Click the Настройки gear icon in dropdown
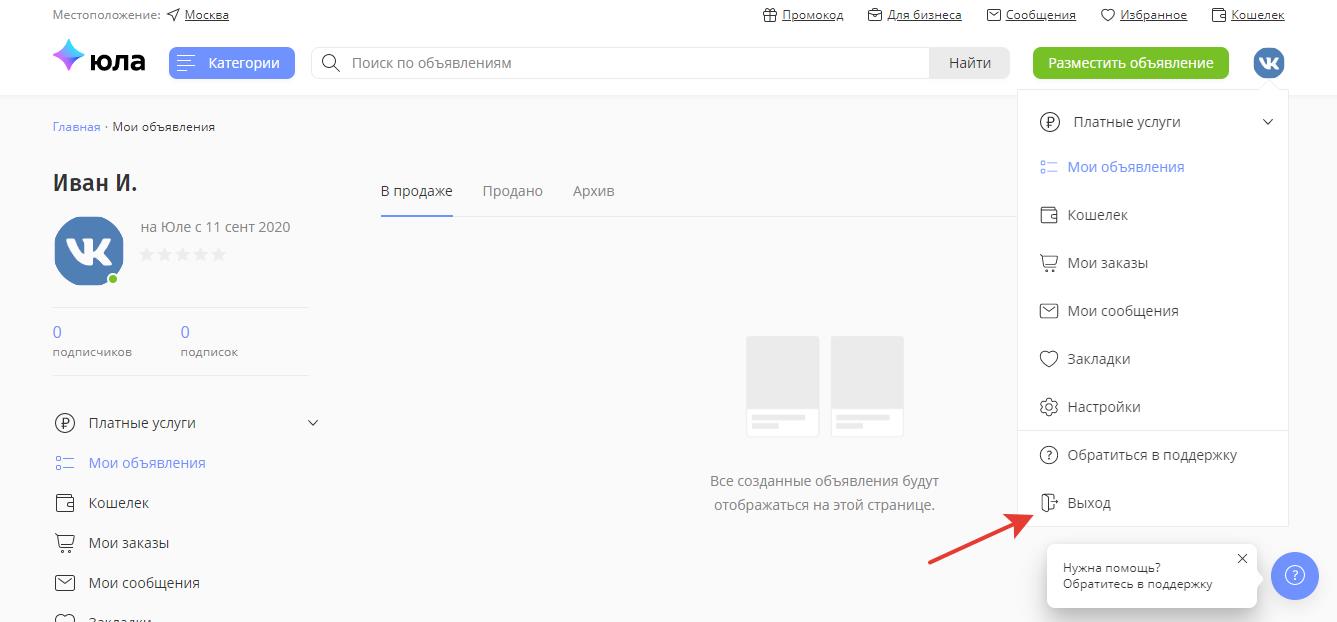 click(1049, 407)
